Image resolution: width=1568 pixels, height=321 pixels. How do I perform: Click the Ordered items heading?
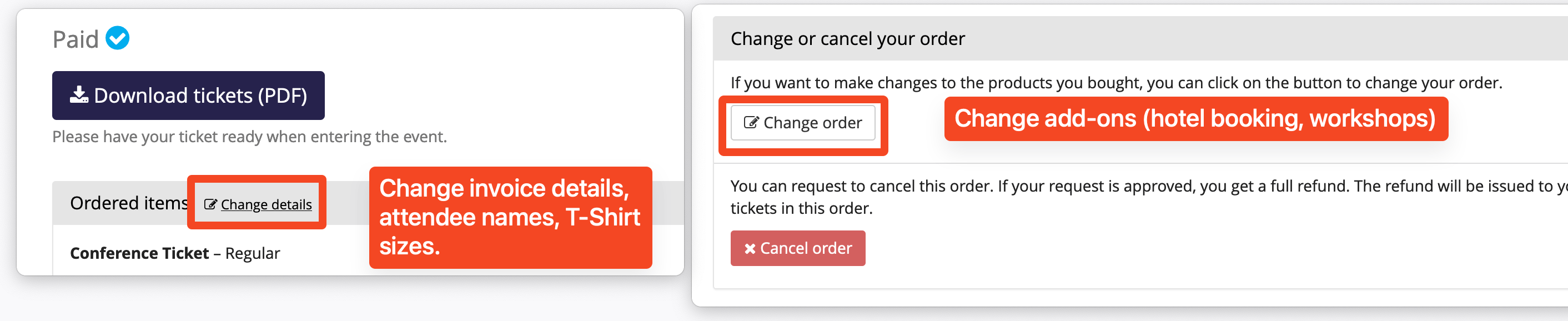point(128,203)
